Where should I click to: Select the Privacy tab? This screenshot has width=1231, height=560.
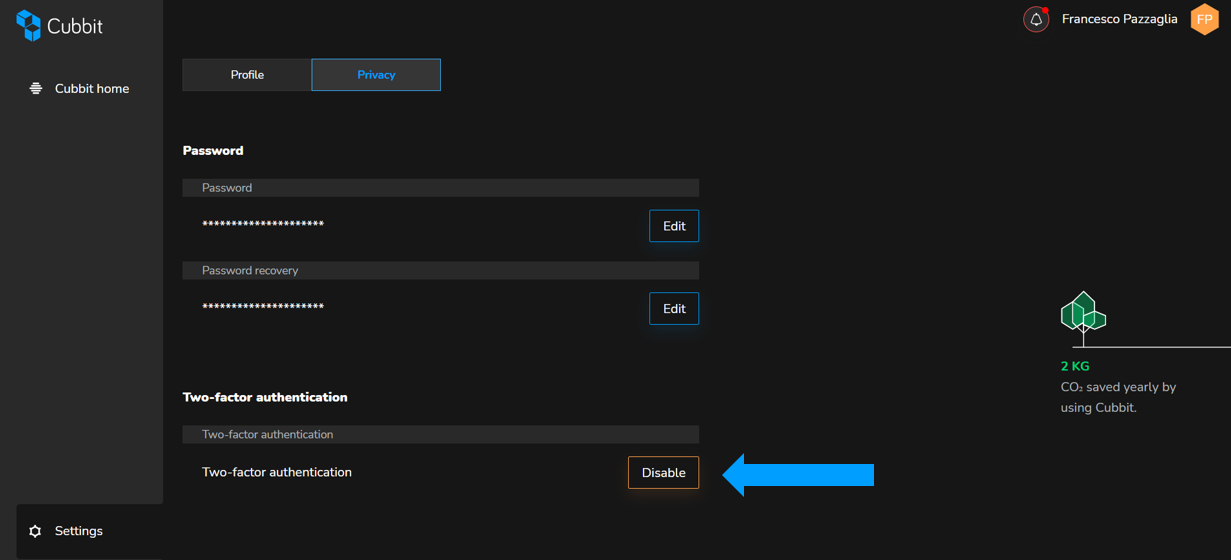click(376, 75)
